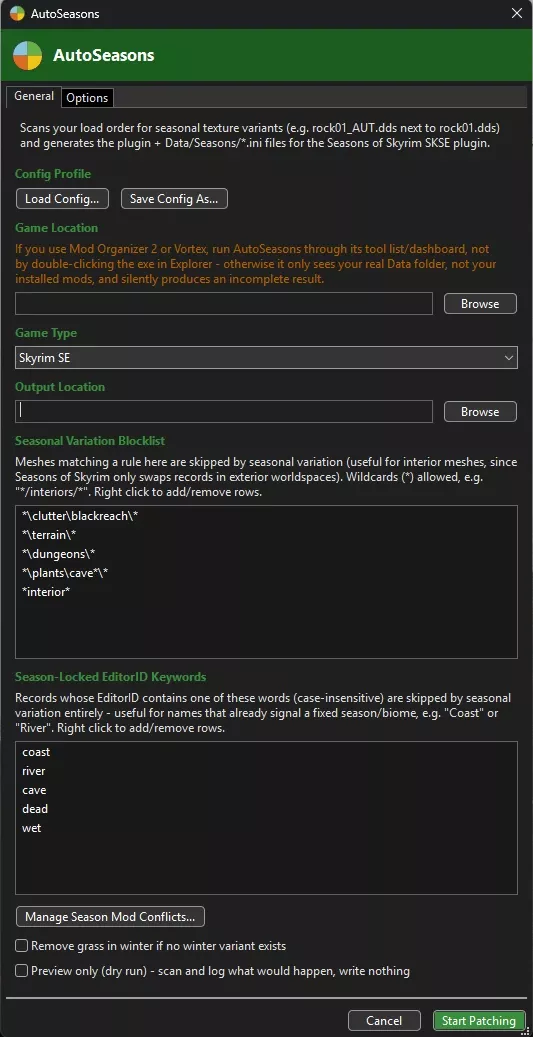Select the *\terrain\* blocklist row
This screenshot has width=533, height=1037.
(266, 534)
